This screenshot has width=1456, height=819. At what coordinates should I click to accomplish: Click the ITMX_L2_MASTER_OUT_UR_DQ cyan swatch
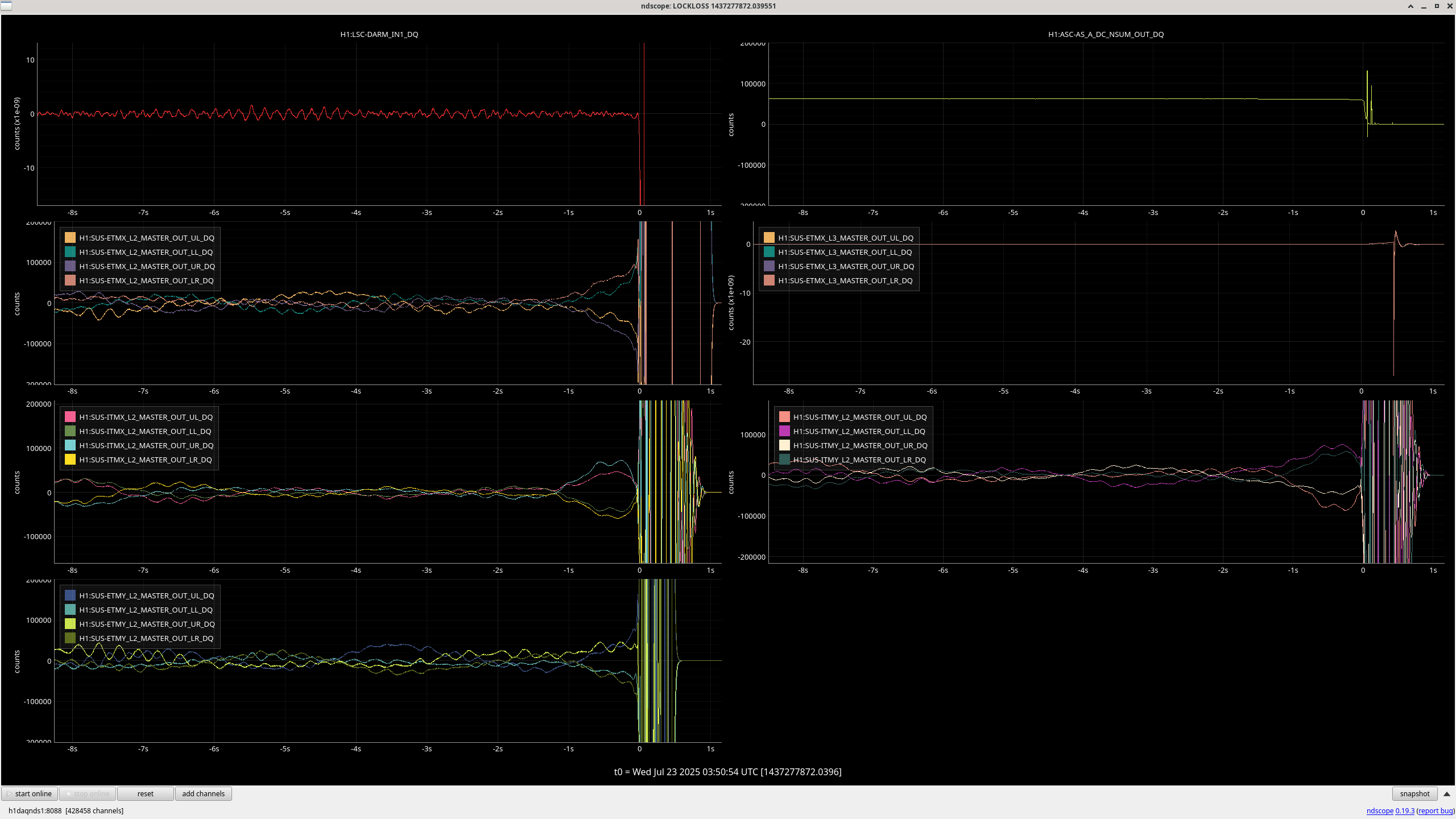click(70, 445)
